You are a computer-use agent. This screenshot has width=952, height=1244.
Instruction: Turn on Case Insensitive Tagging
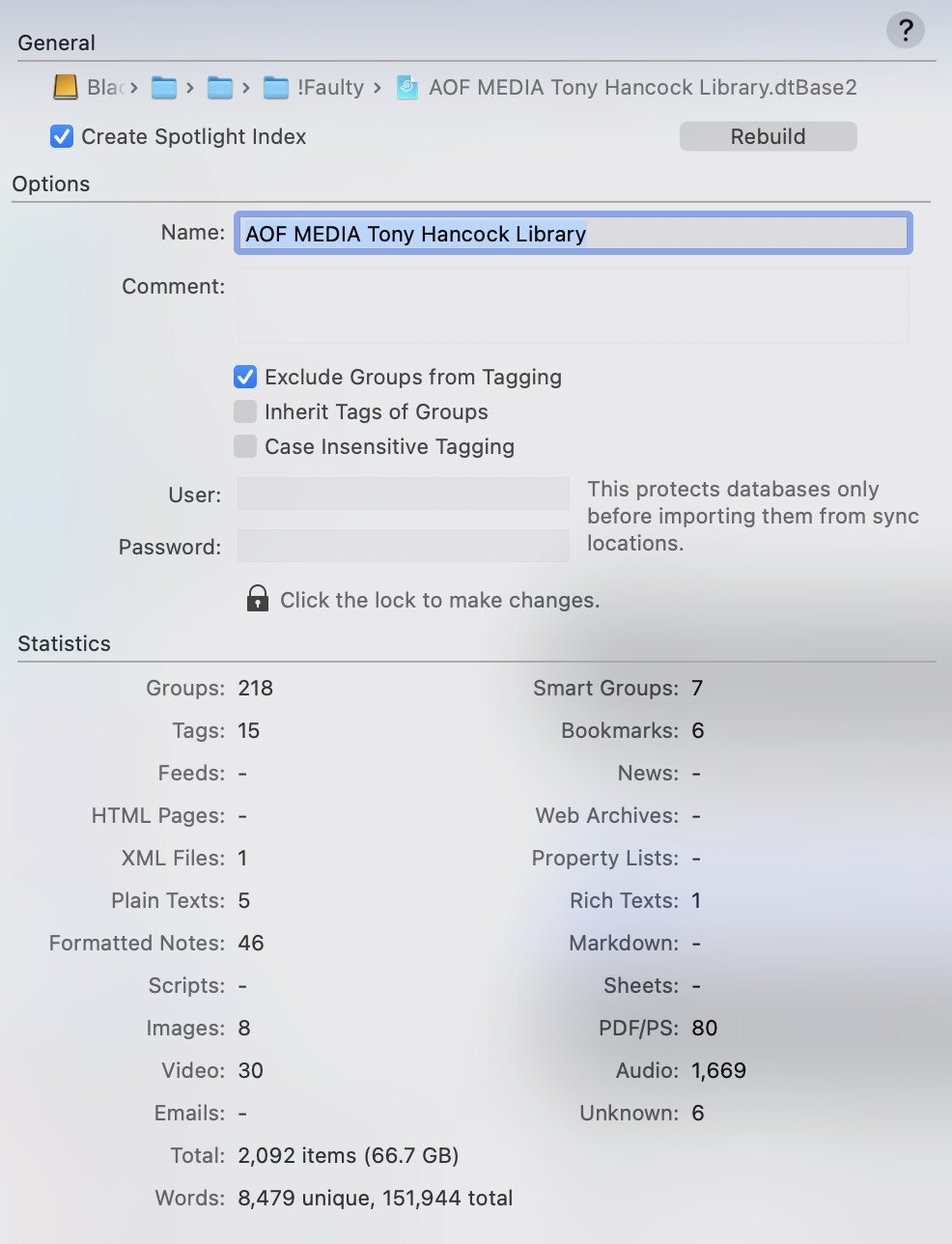245,446
